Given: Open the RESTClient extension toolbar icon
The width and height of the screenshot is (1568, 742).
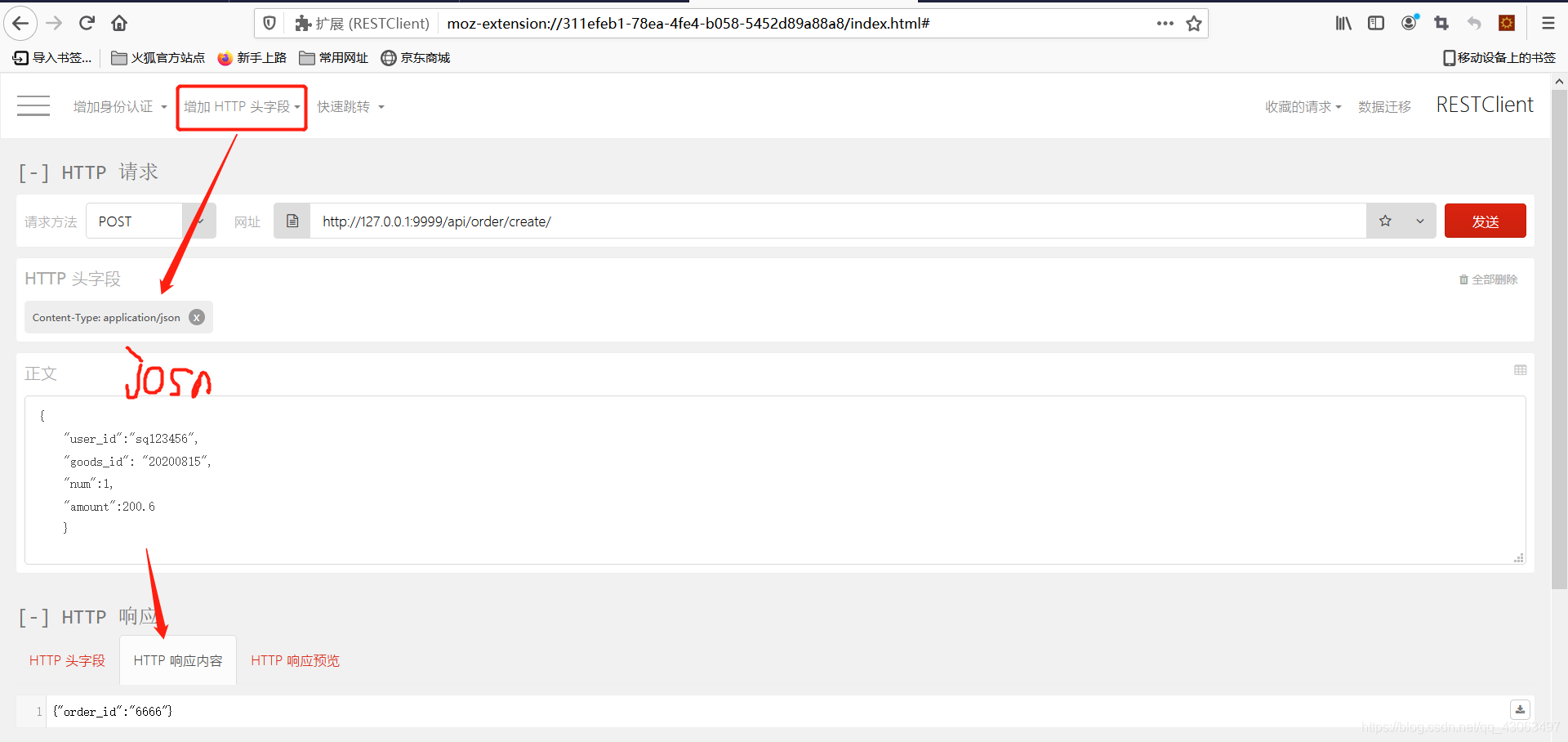Looking at the screenshot, I should (1507, 24).
